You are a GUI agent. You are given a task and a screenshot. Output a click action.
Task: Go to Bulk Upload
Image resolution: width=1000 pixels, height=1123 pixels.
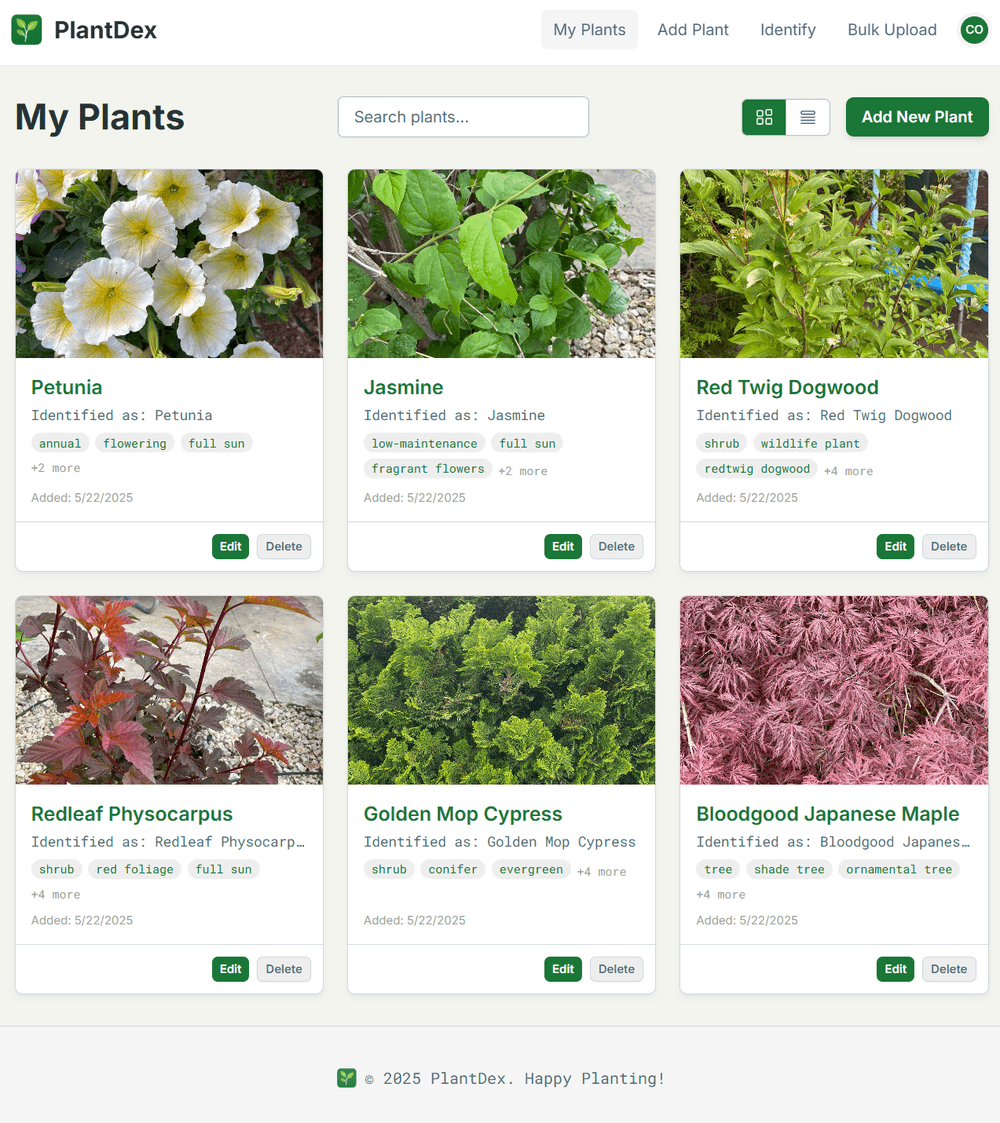(x=891, y=30)
